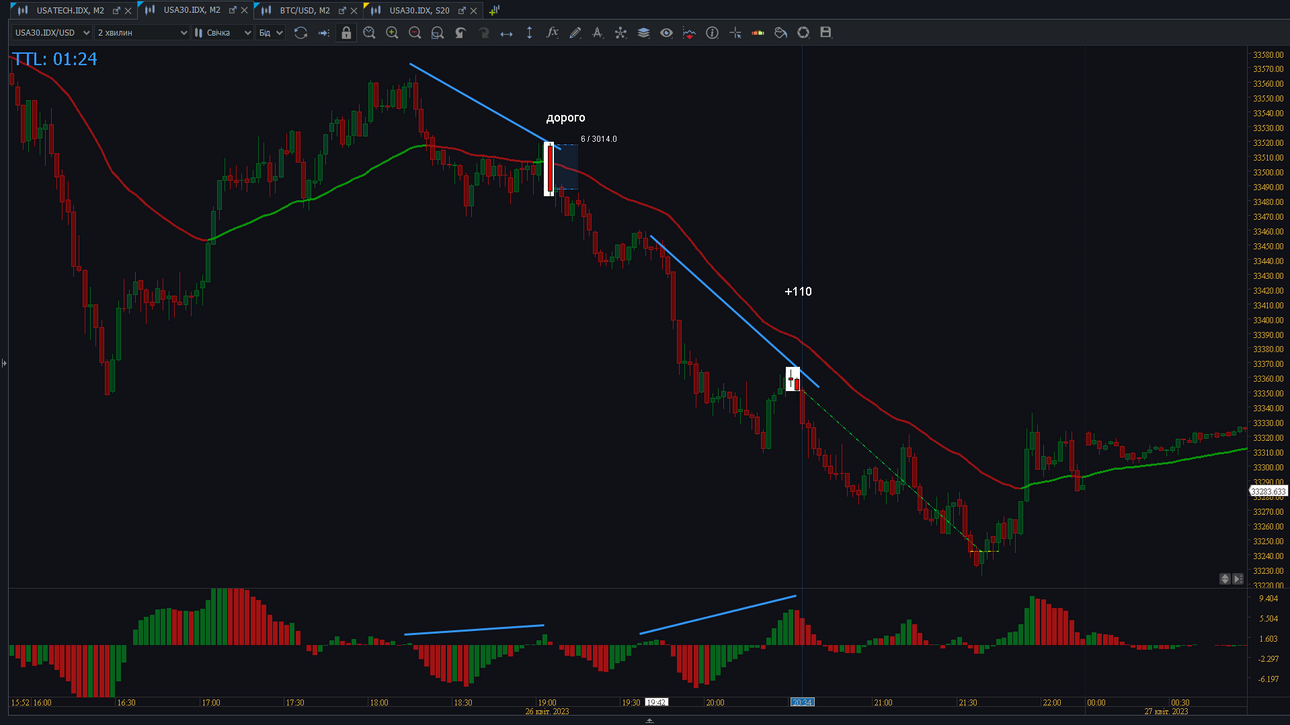Click the indicator panel up-down arrows button
The image size is (1290, 725).
pos(1225,579)
